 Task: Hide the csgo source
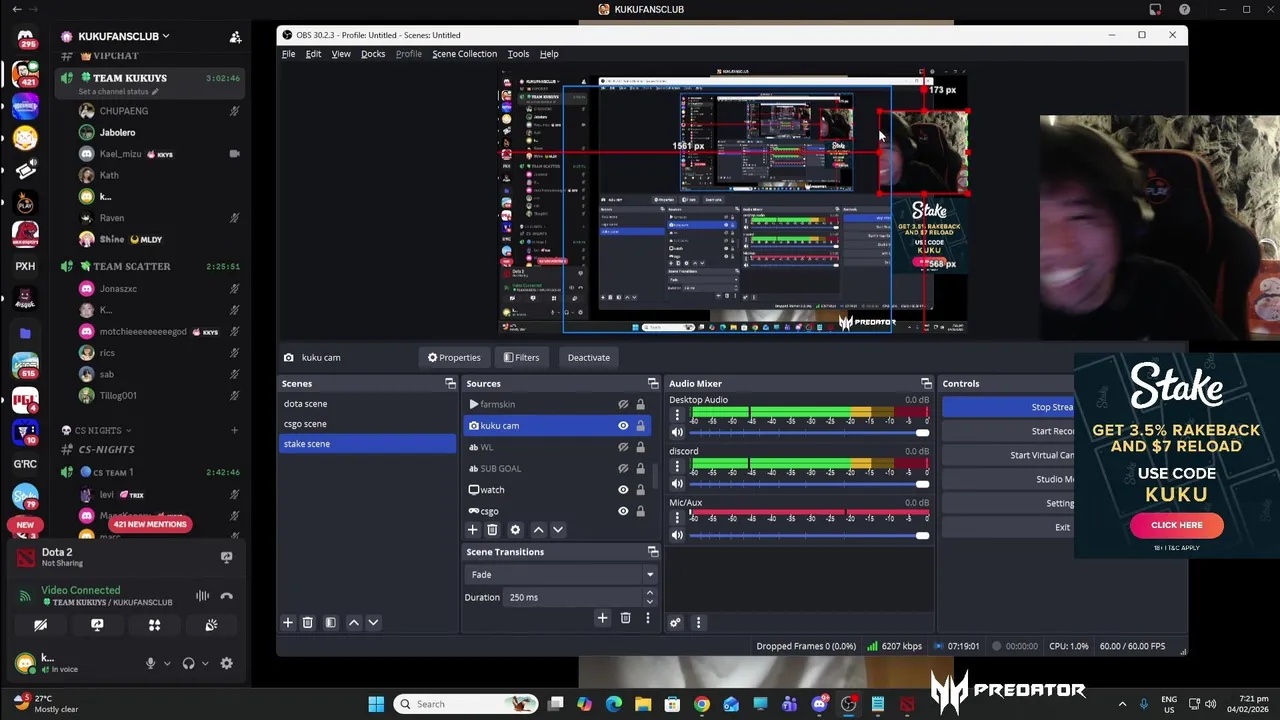point(623,511)
